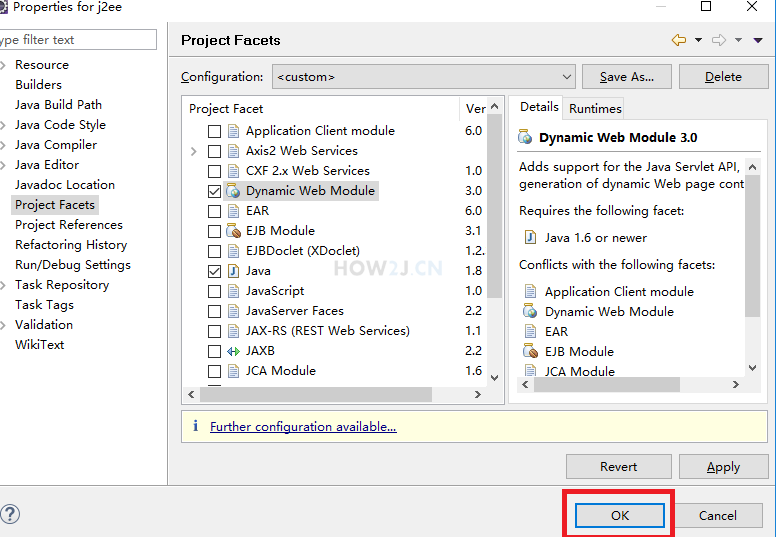Image resolution: width=776 pixels, height=537 pixels.
Task: Click the facet list vertical scrollbar thumb
Action: click(x=494, y=206)
